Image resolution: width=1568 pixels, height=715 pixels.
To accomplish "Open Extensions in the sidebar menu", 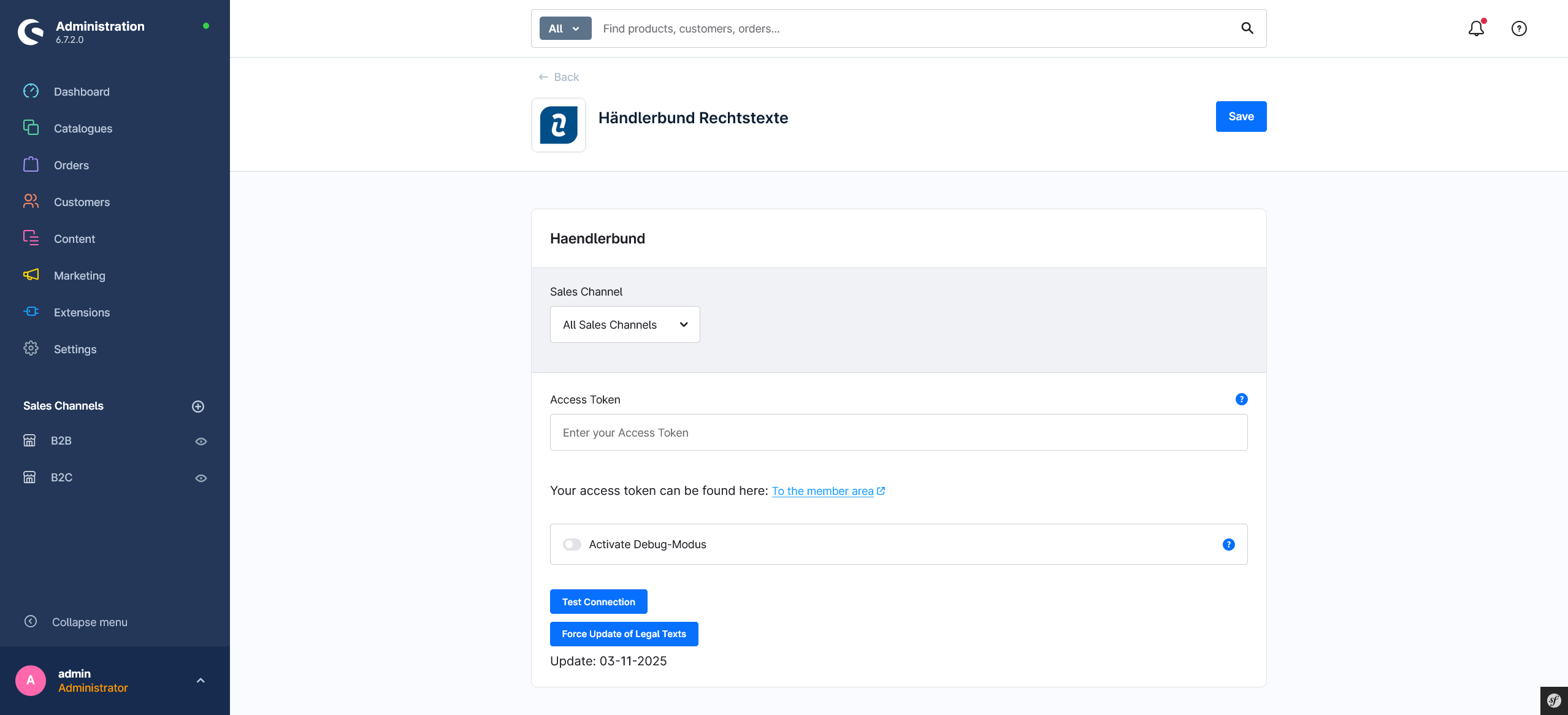I will (82, 312).
